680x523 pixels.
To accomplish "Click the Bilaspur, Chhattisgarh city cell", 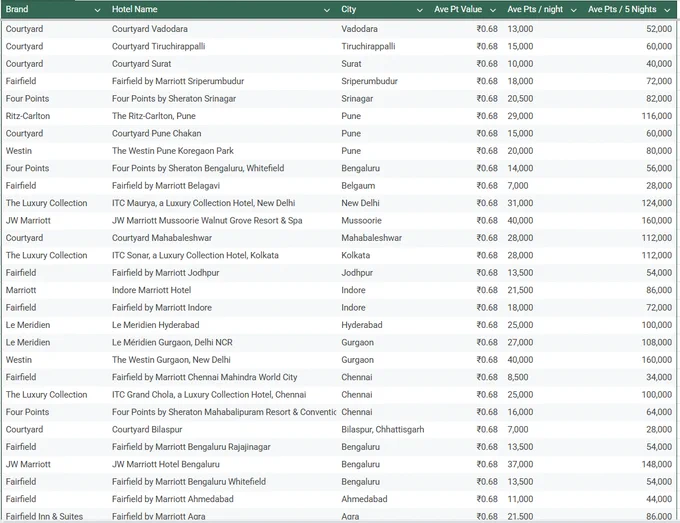I will click(x=382, y=429).
